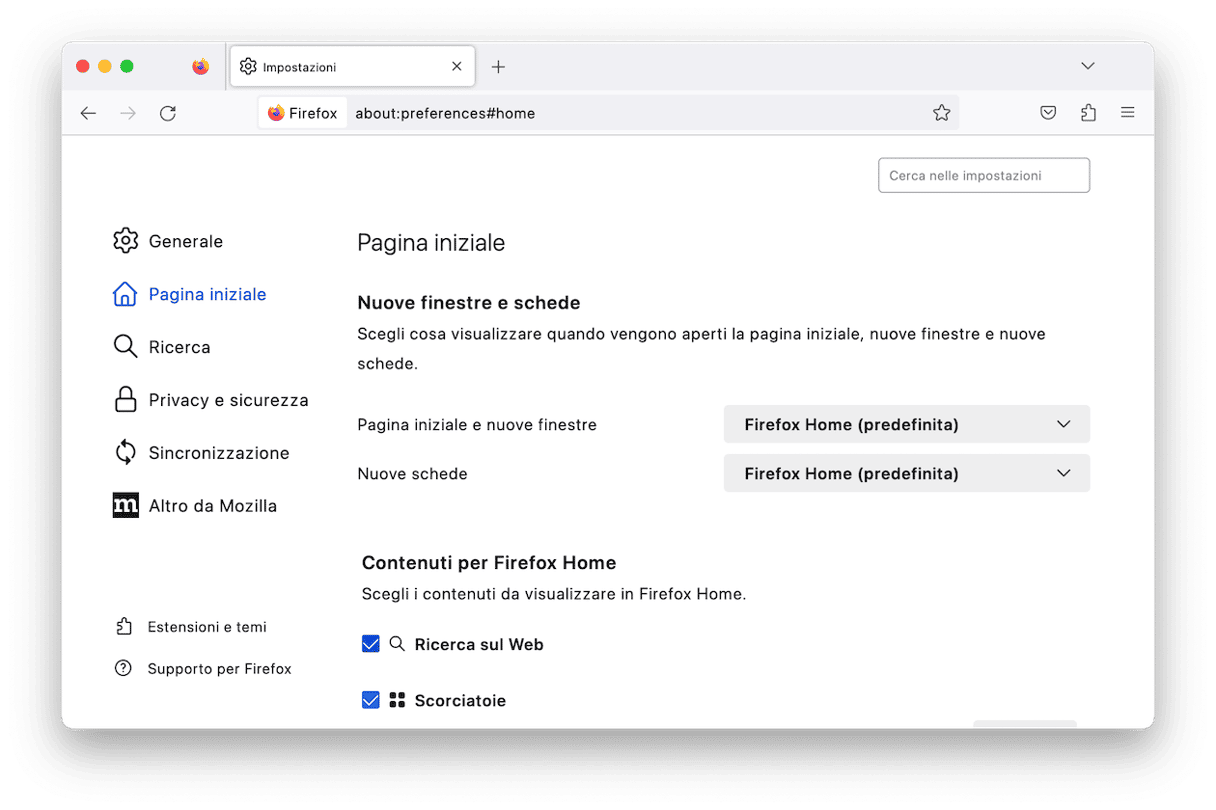Select the pinned Firefox tab
Viewport: 1216px width, 810px height.
tap(201, 67)
